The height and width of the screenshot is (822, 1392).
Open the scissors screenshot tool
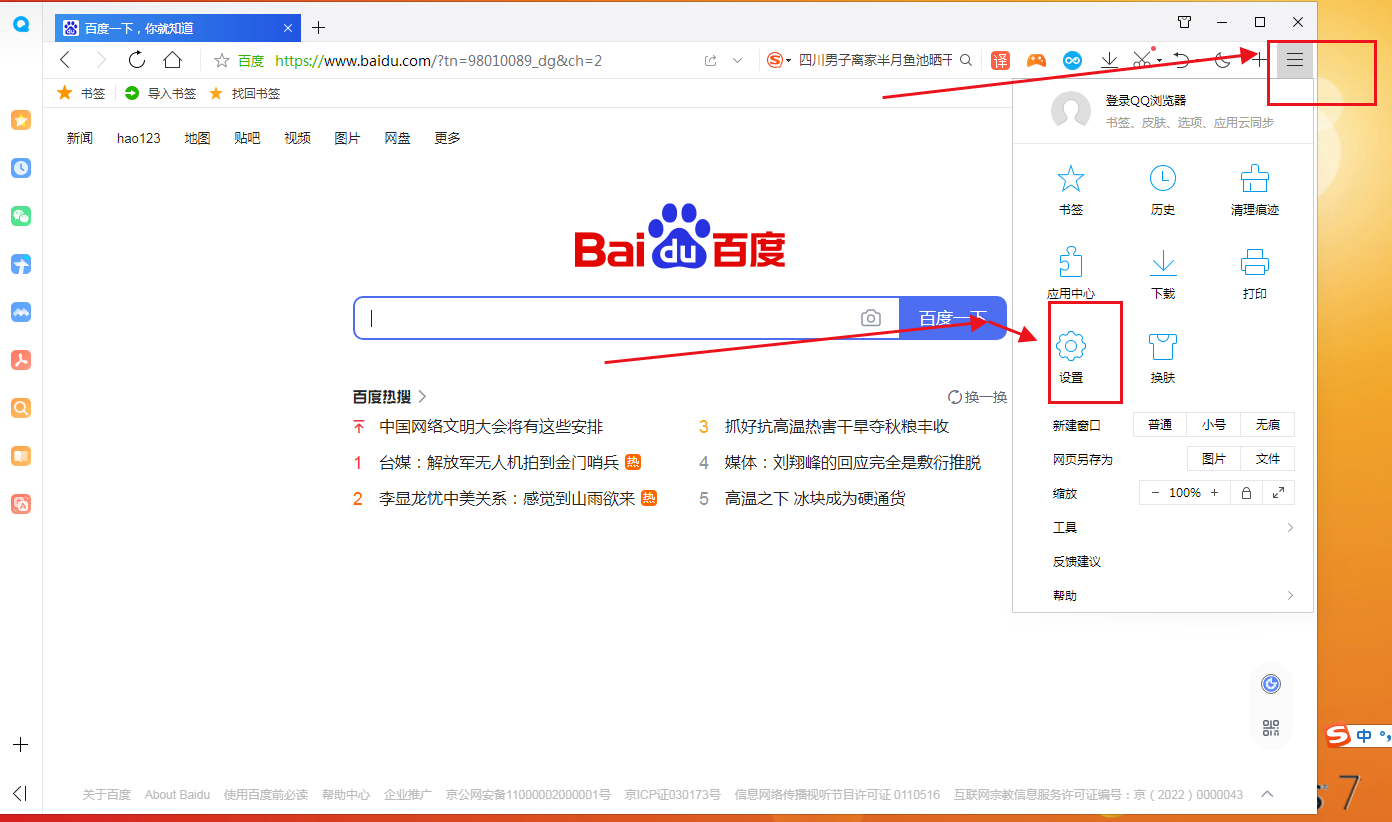[x=1142, y=60]
